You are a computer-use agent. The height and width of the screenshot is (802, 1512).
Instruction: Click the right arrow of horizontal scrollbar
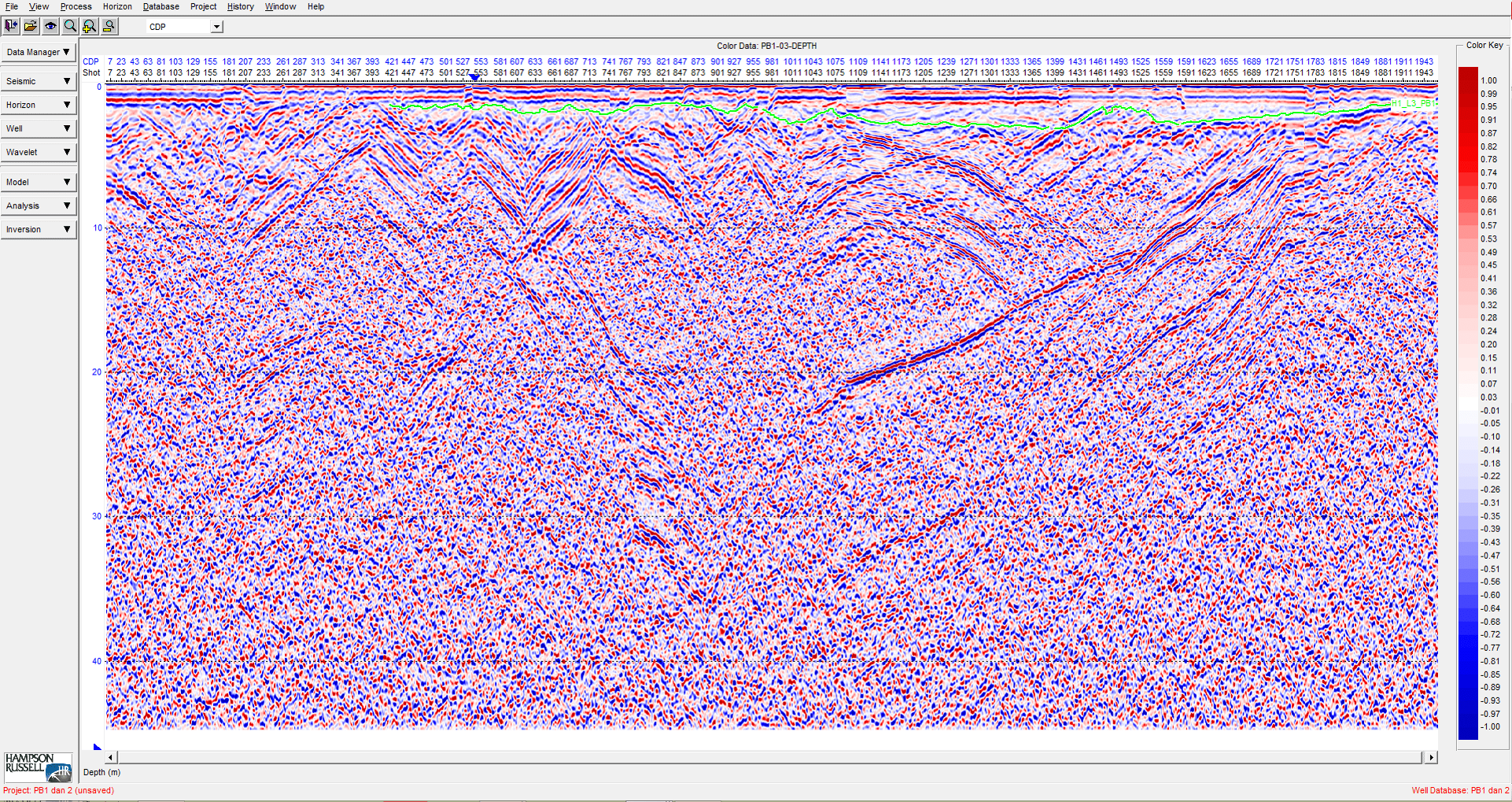[x=1431, y=757]
